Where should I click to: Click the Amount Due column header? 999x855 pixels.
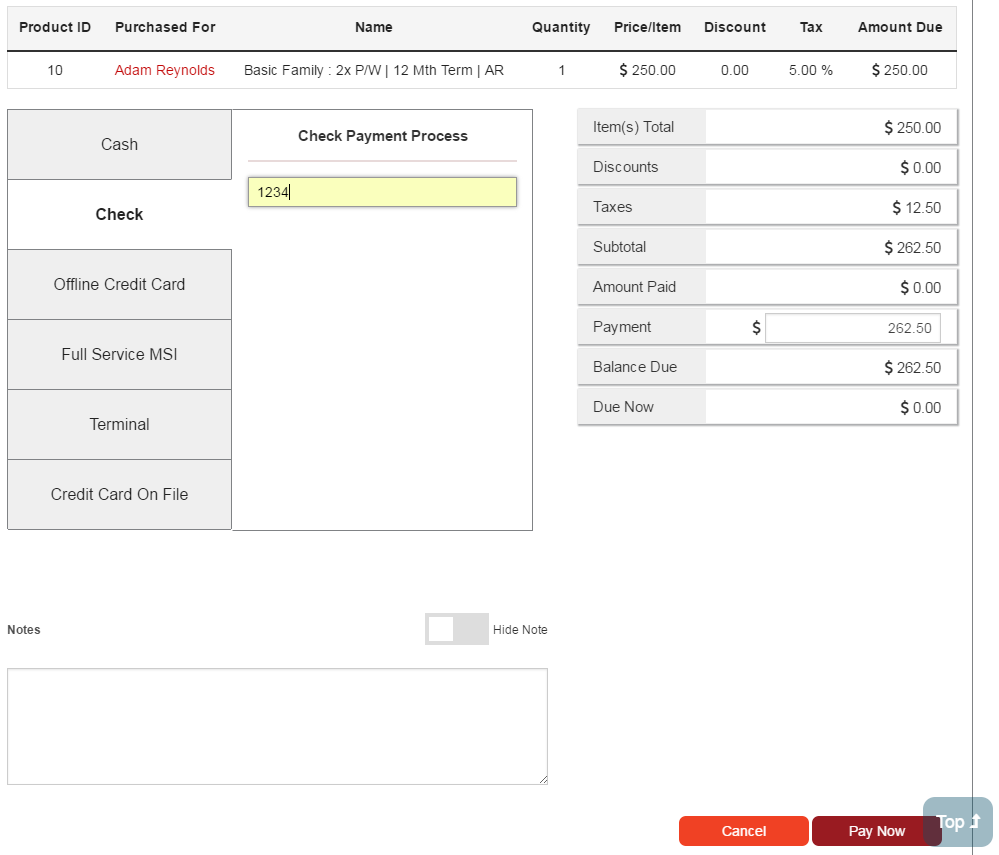point(899,28)
